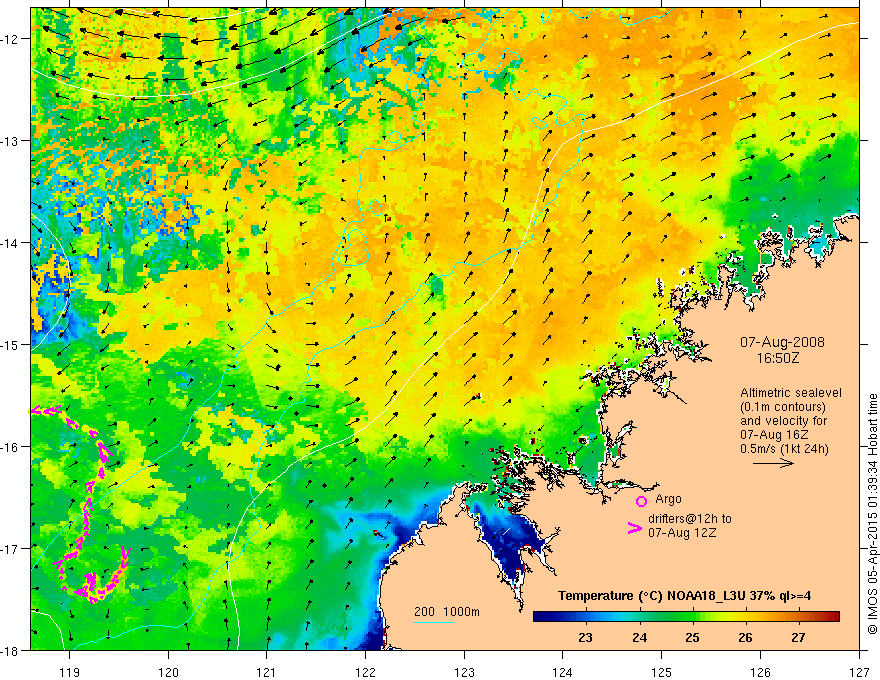Viewport: 880px width, 680px height.
Task: Click the date text 07-Aug-2008
Action: tap(782, 342)
